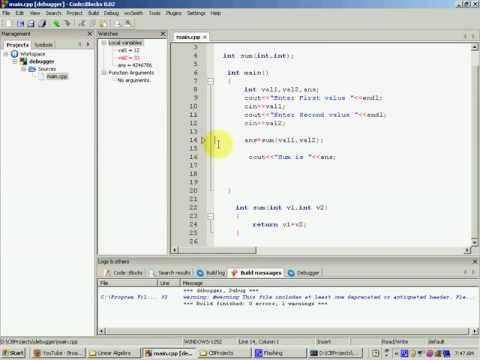480x360 pixels.
Task: Switch to the Build log tab
Action: [x=212, y=273]
